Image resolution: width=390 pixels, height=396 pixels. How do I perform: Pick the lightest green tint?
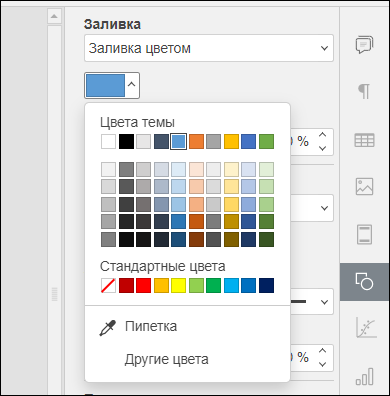coord(266,169)
